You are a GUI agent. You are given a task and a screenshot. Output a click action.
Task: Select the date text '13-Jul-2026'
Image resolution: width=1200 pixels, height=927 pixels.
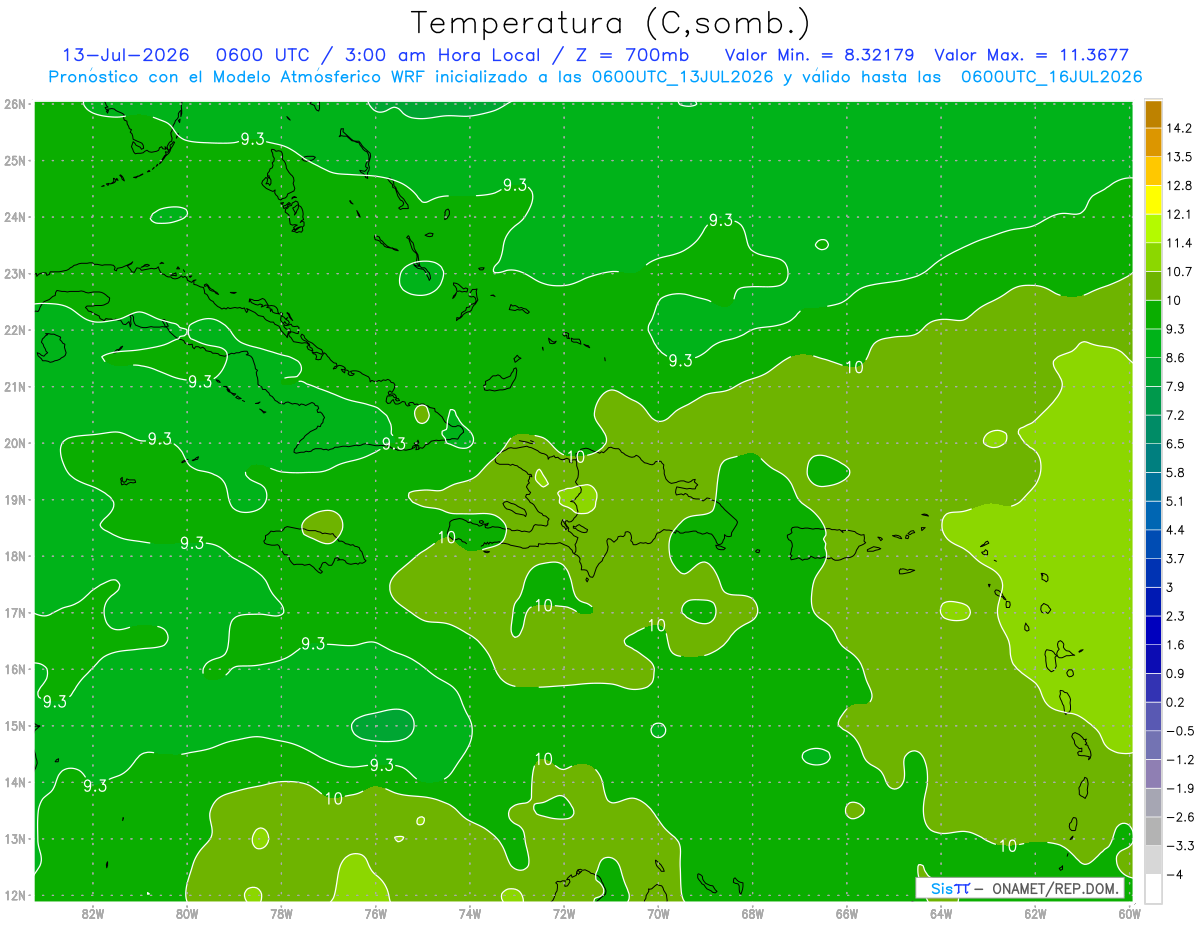126,55
